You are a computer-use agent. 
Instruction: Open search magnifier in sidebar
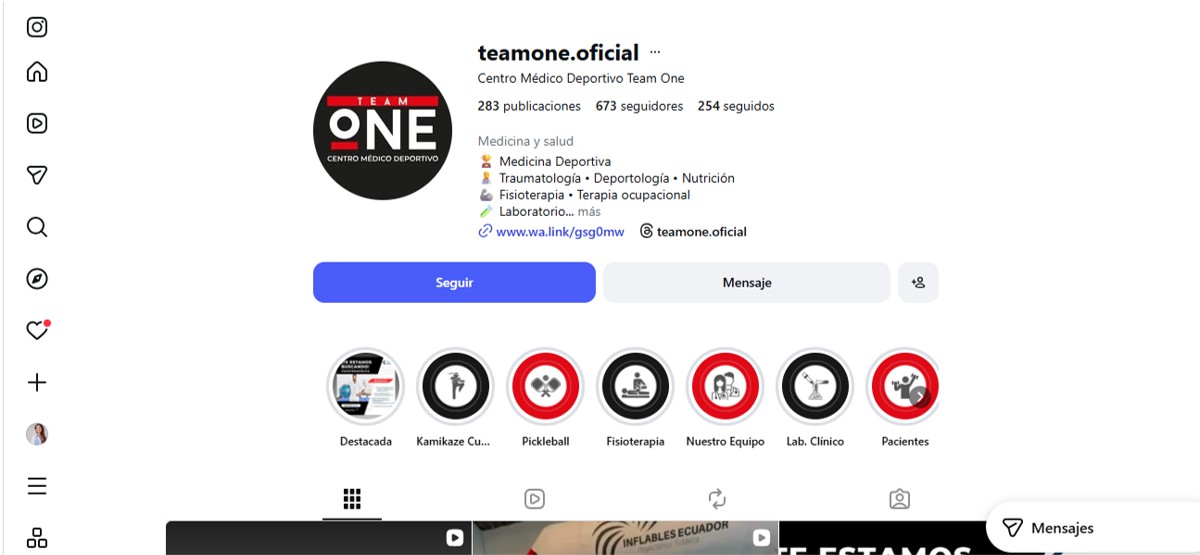point(37,227)
